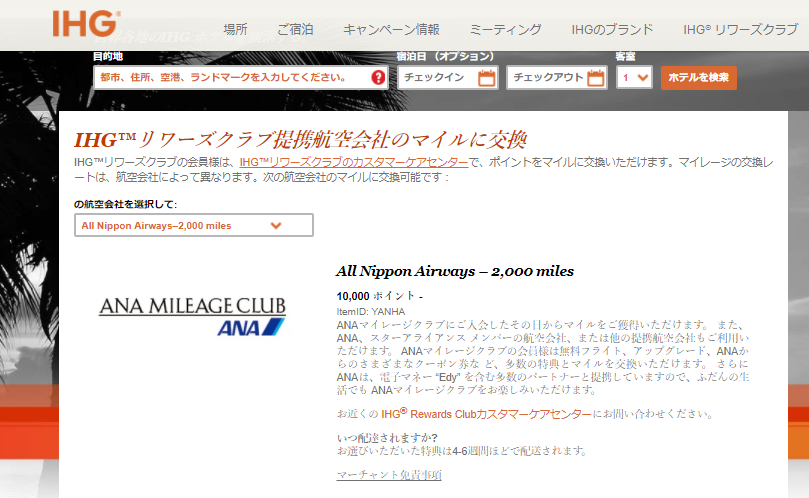The width and height of the screenshot is (809, 498).
Task: Click the いつ配送されますか? heading
Action: click(x=387, y=438)
